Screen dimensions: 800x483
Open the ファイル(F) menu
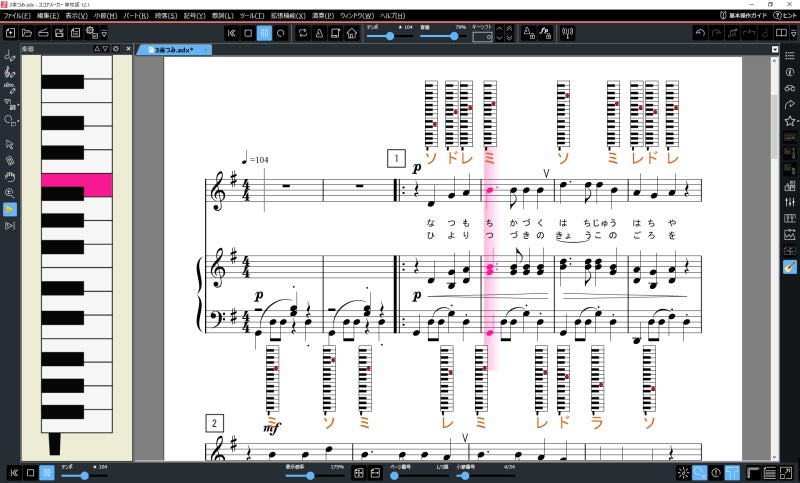coord(17,16)
